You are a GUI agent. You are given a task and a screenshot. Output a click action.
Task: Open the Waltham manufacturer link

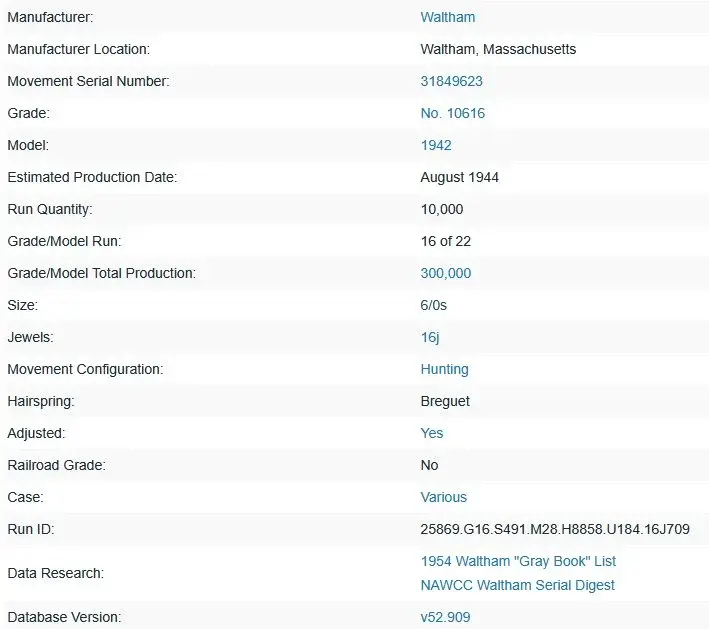coord(447,17)
